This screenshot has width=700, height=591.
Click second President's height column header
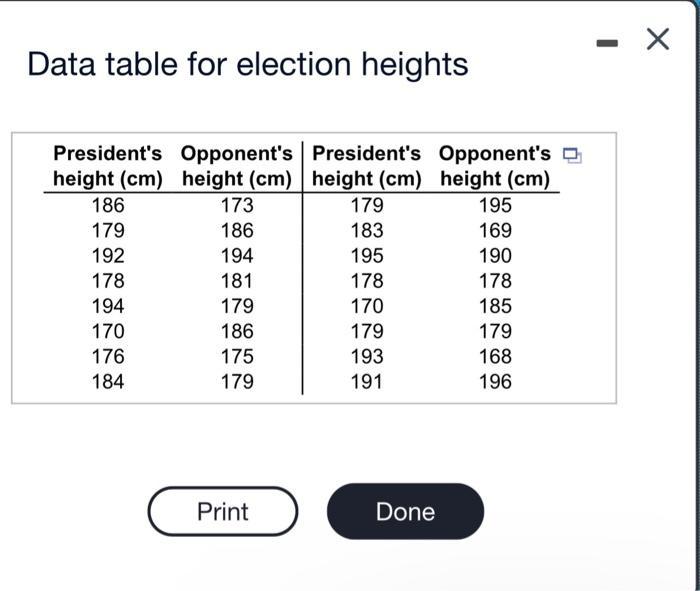[367, 166]
